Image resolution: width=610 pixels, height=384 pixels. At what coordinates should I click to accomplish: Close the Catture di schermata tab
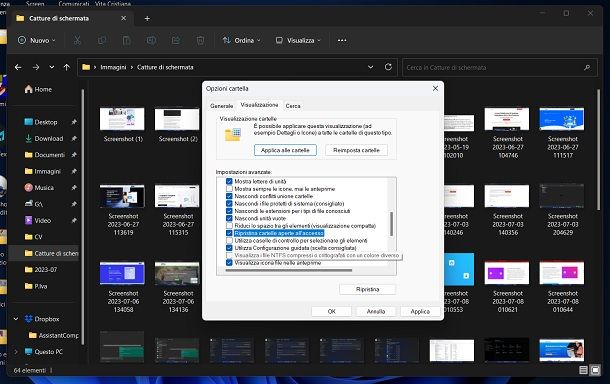click(123, 18)
